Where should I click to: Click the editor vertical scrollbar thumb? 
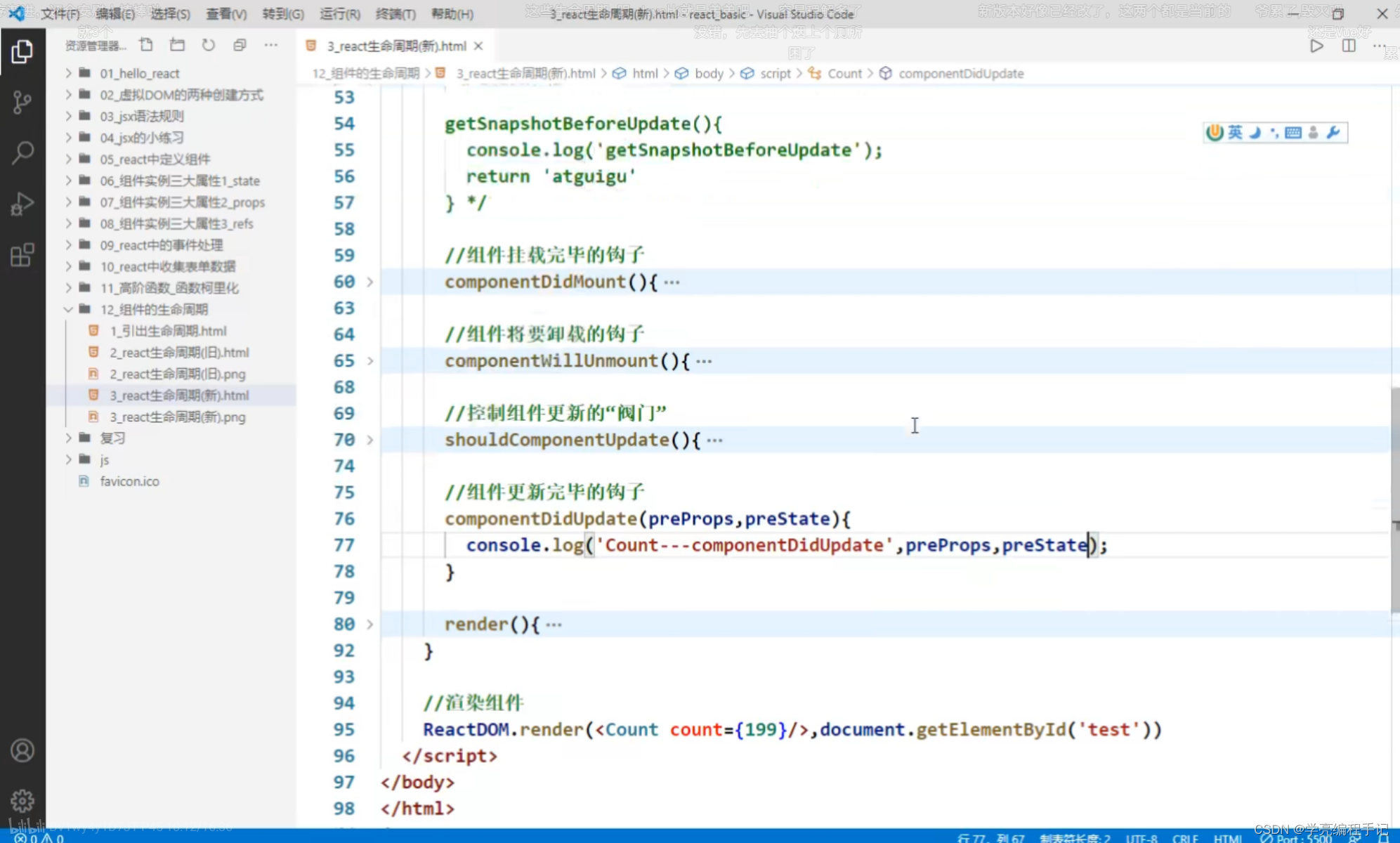[x=1394, y=499]
